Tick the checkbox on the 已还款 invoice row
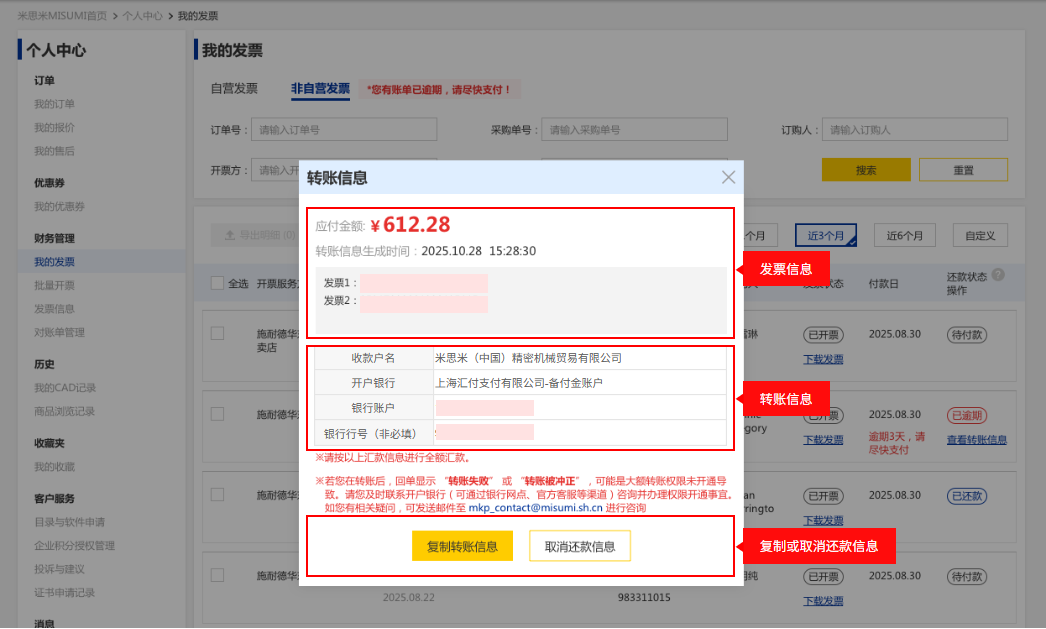 coord(217,496)
